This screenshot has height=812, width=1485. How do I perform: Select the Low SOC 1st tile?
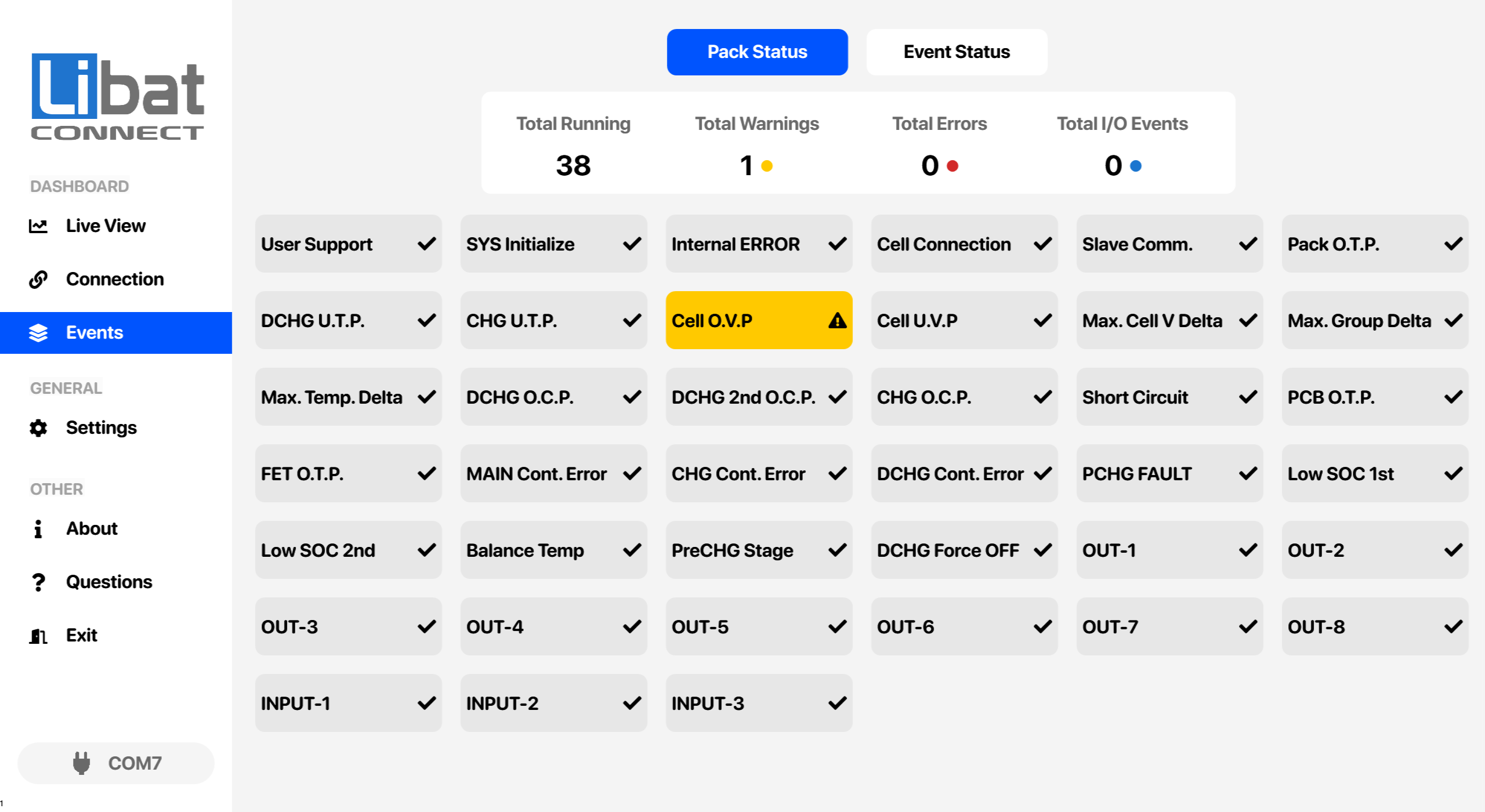(x=1375, y=473)
